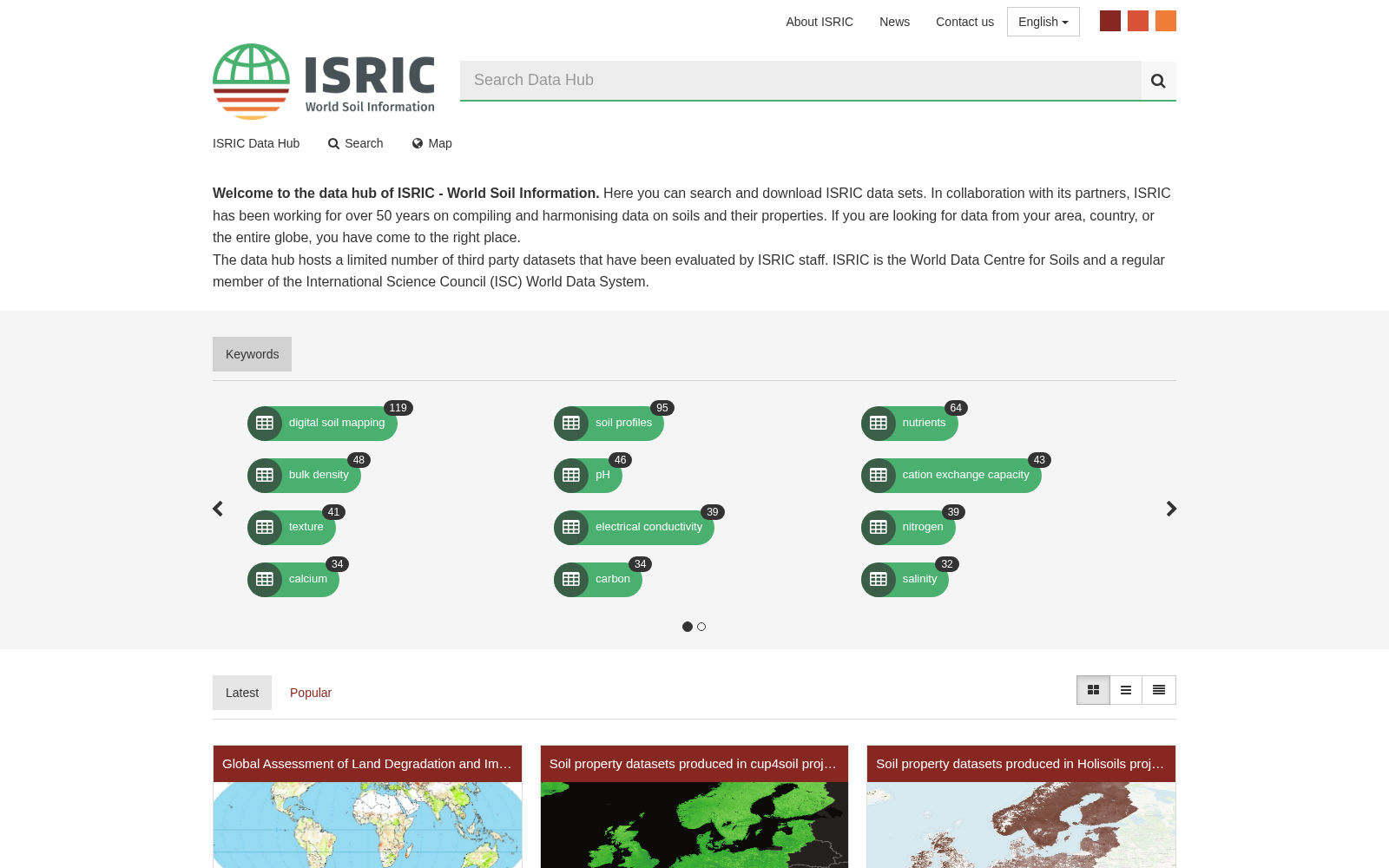Click table icon of calcium keyword
This screenshot has width=1389, height=868.
click(x=265, y=580)
